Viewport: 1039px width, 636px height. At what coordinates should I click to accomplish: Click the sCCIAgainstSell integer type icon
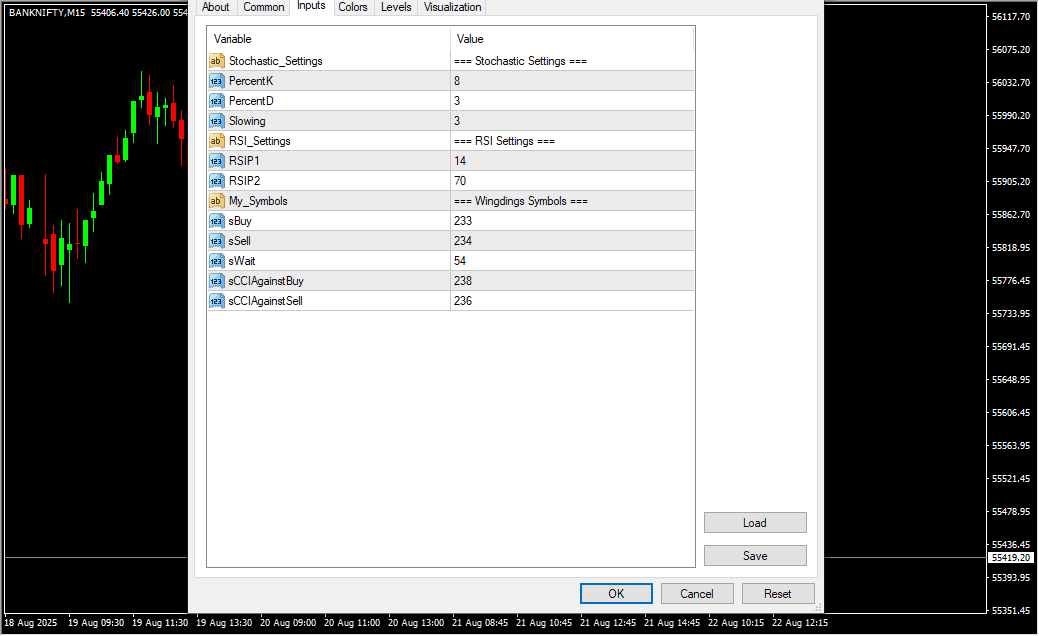pyautogui.click(x=216, y=301)
